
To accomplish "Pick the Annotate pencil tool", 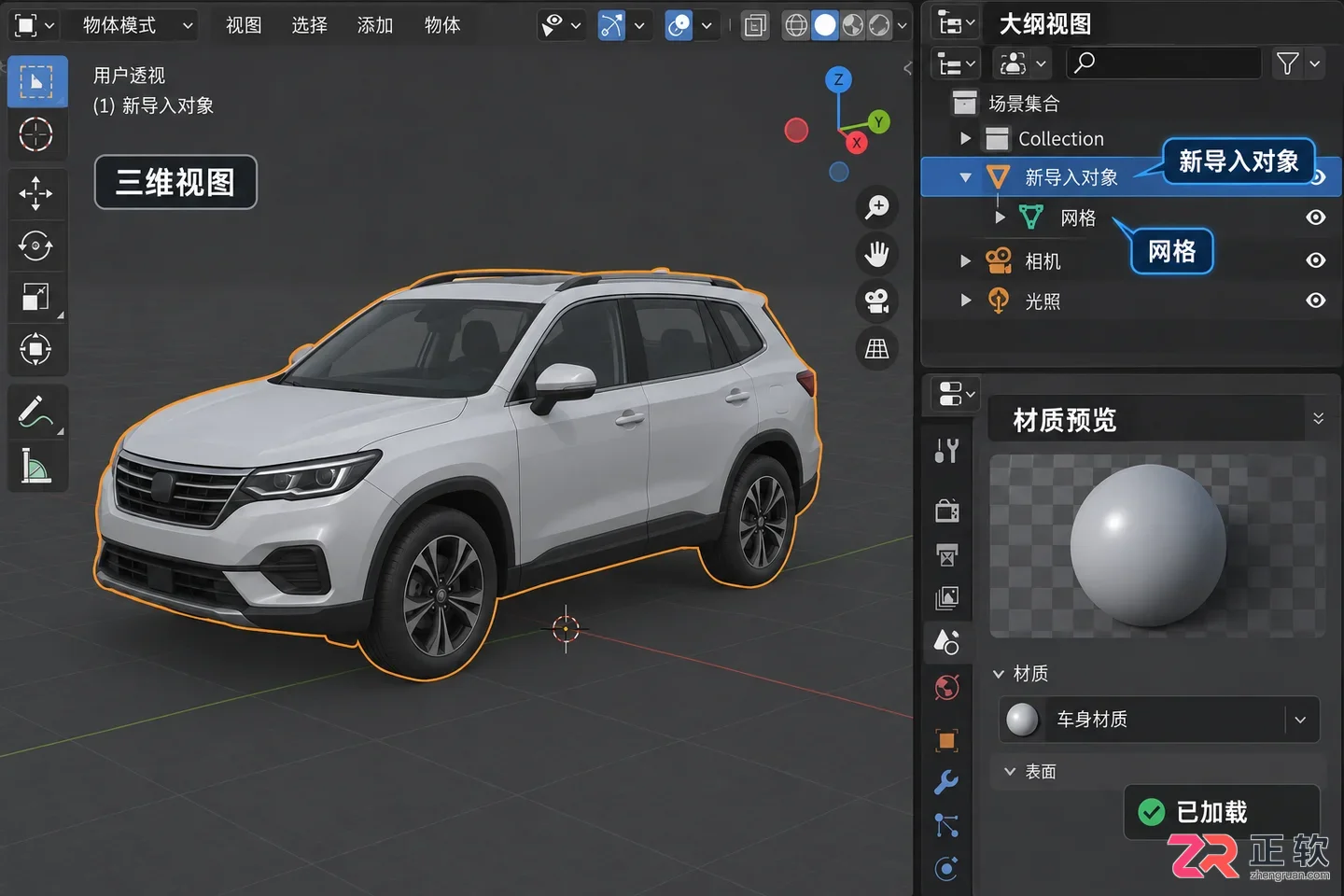I will tap(36, 412).
